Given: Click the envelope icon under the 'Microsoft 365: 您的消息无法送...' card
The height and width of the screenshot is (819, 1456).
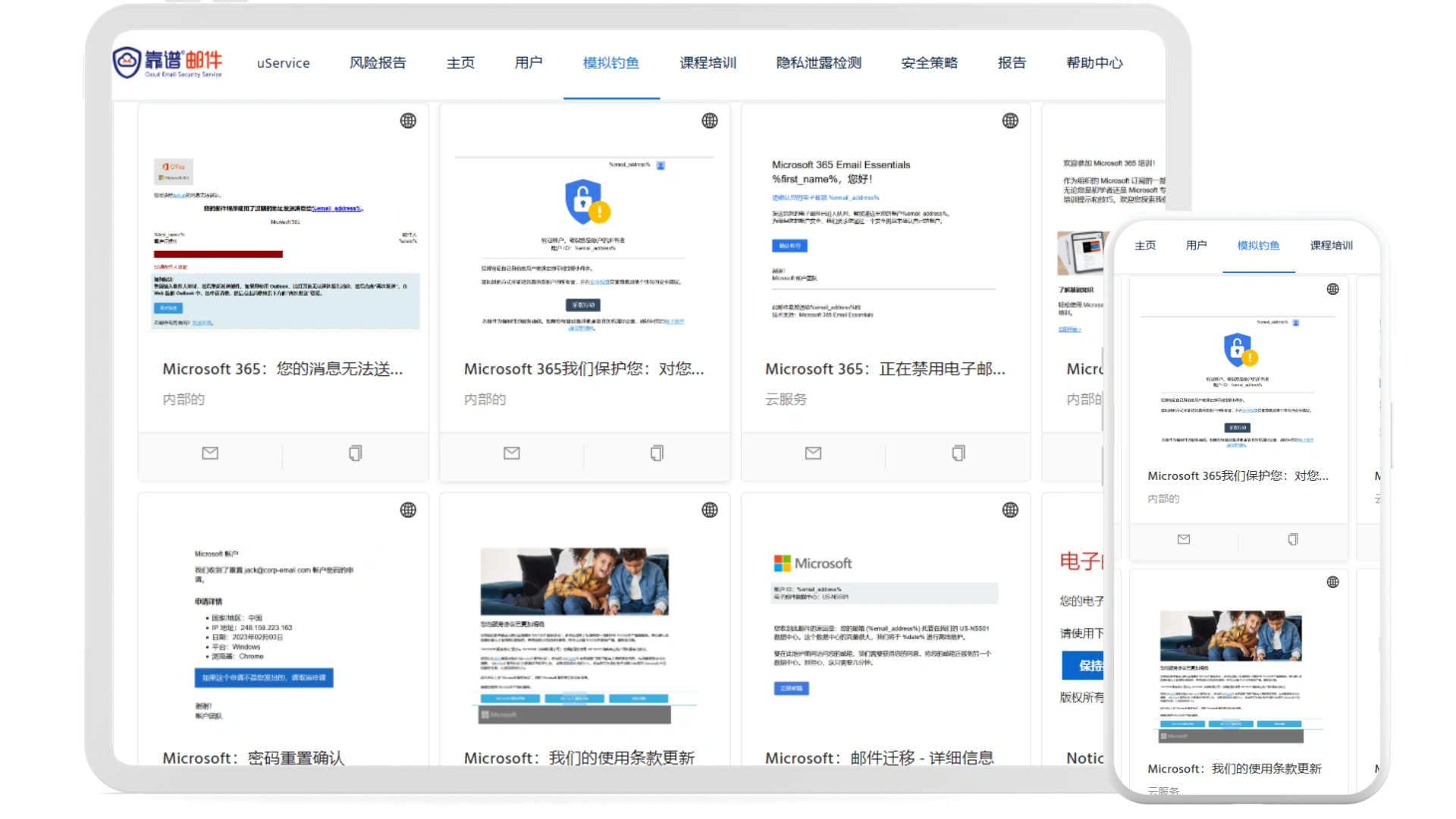Looking at the screenshot, I should pyautogui.click(x=210, y=453).
